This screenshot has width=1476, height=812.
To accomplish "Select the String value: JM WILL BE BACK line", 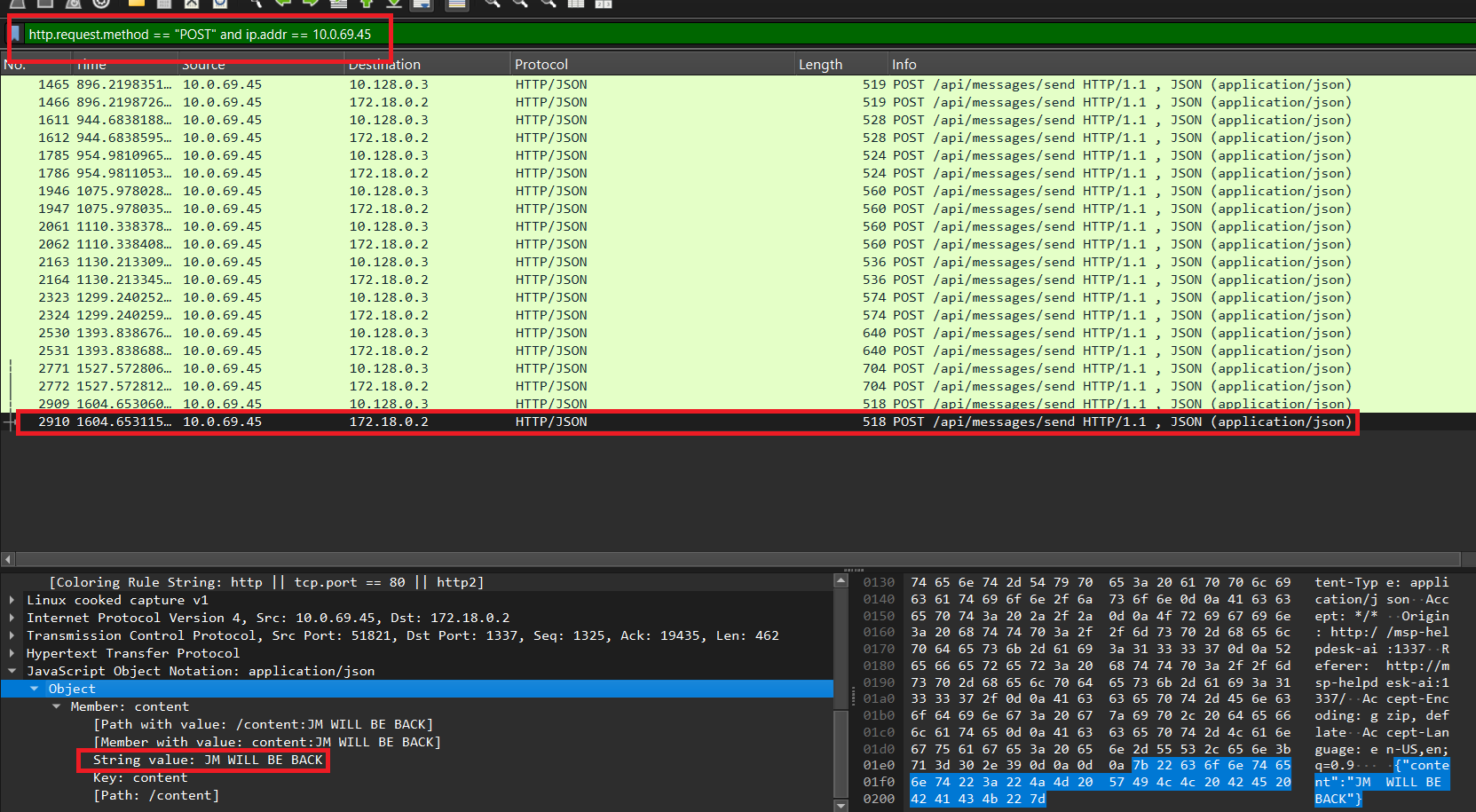I will [208, 760].
